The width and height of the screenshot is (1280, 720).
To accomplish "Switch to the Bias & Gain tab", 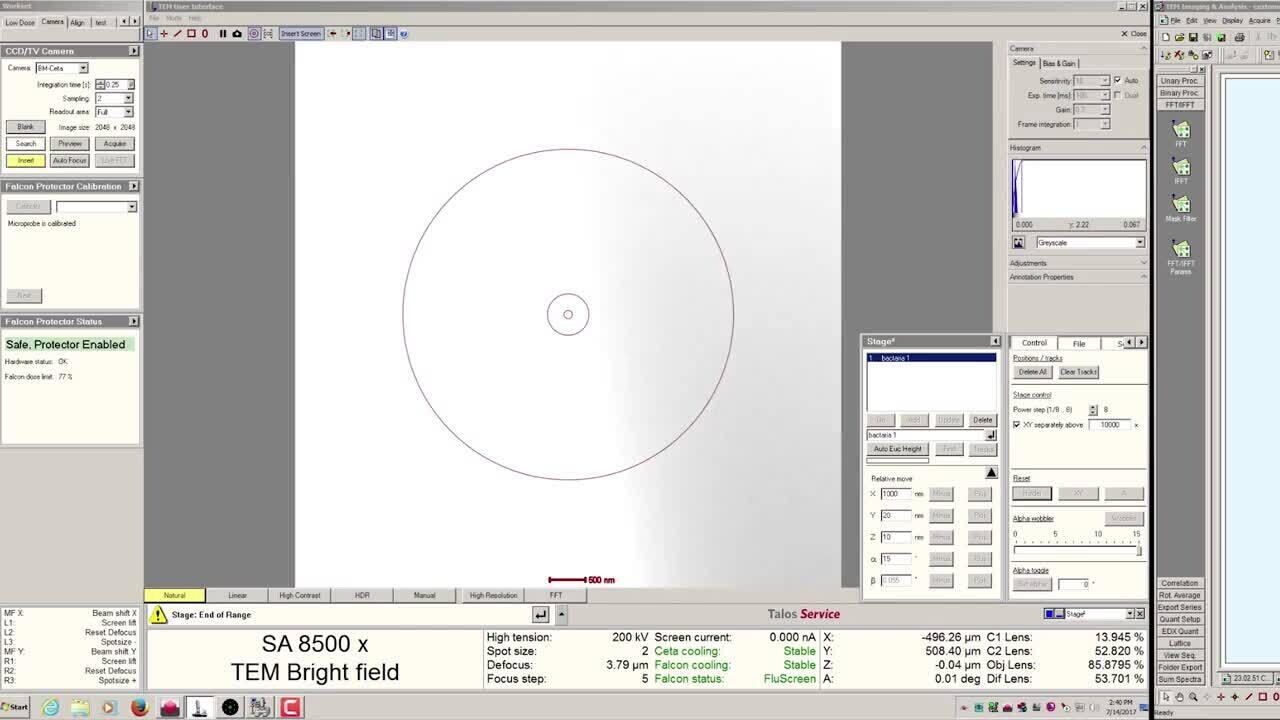I will [x=1060, y=63].
